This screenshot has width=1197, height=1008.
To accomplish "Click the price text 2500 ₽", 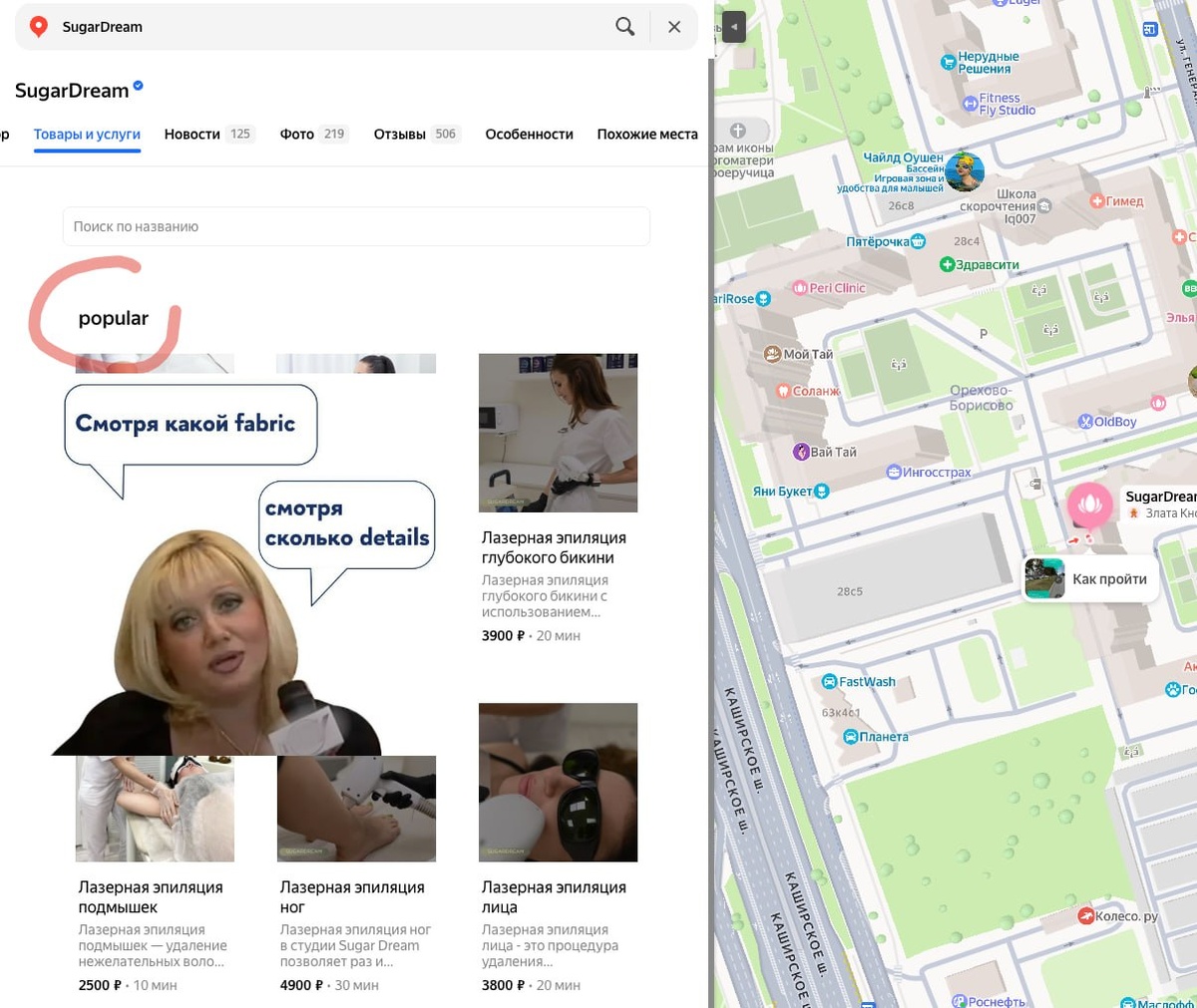I will coord(100,985).
